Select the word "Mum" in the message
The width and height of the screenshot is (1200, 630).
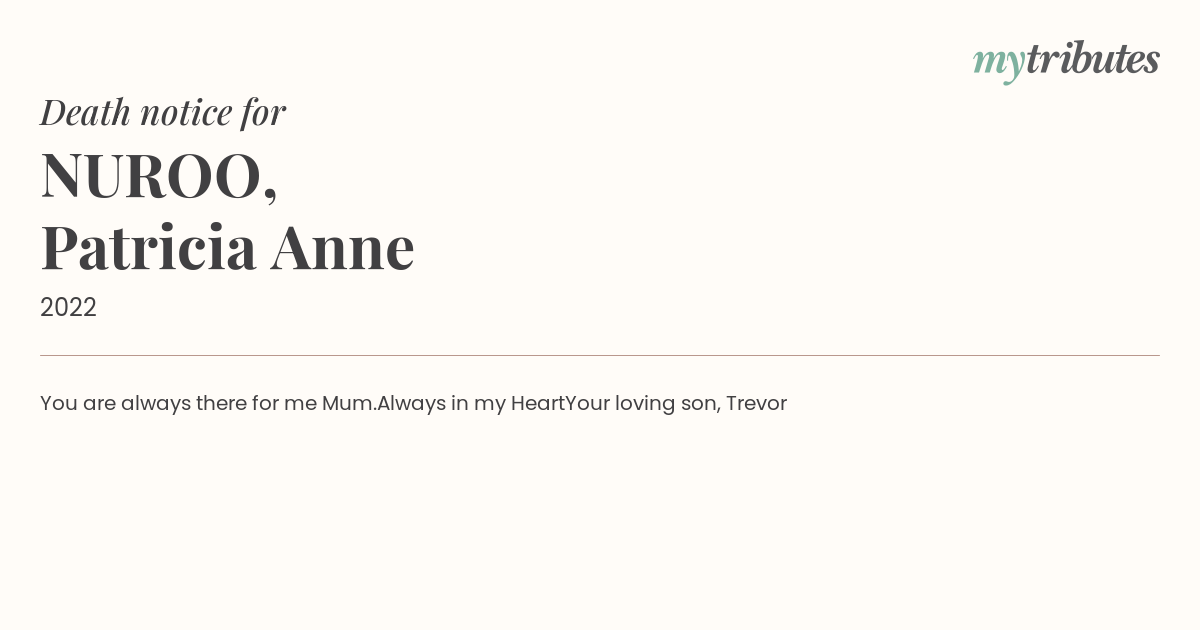(x=347, y=403)
